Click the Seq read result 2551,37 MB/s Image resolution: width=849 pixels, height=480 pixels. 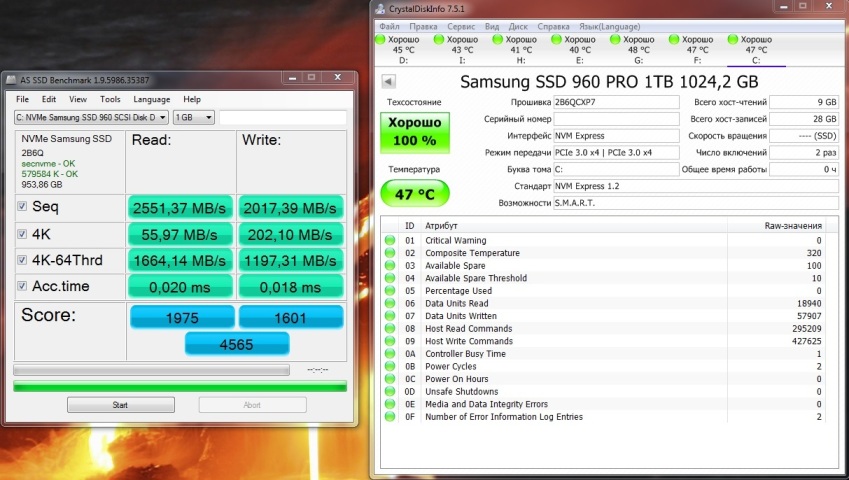pyautogui.click(x=180, y=208)
